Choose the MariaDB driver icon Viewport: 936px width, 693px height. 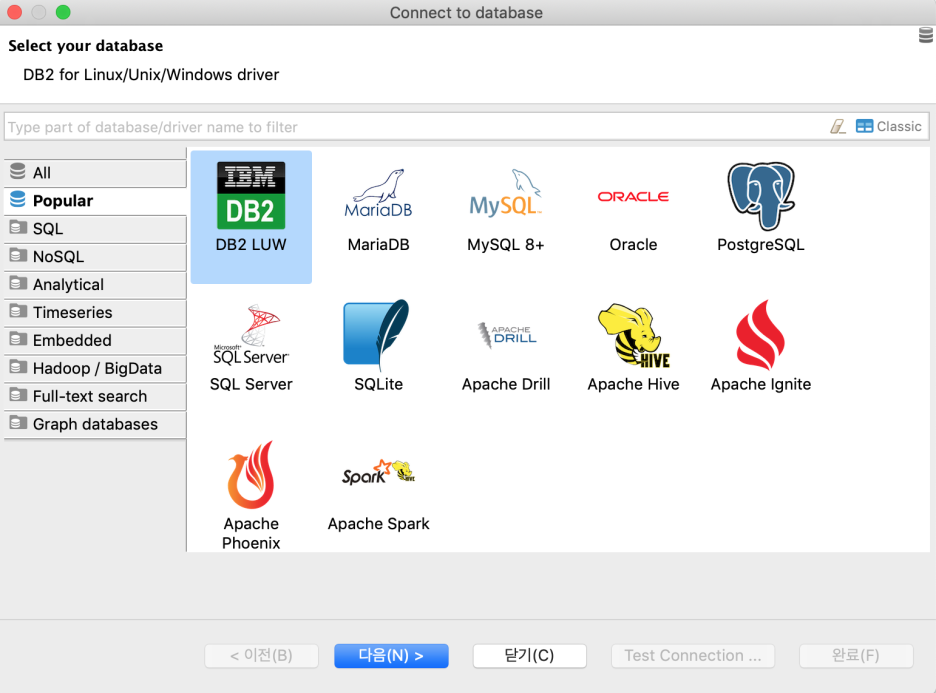click(378, 195)
